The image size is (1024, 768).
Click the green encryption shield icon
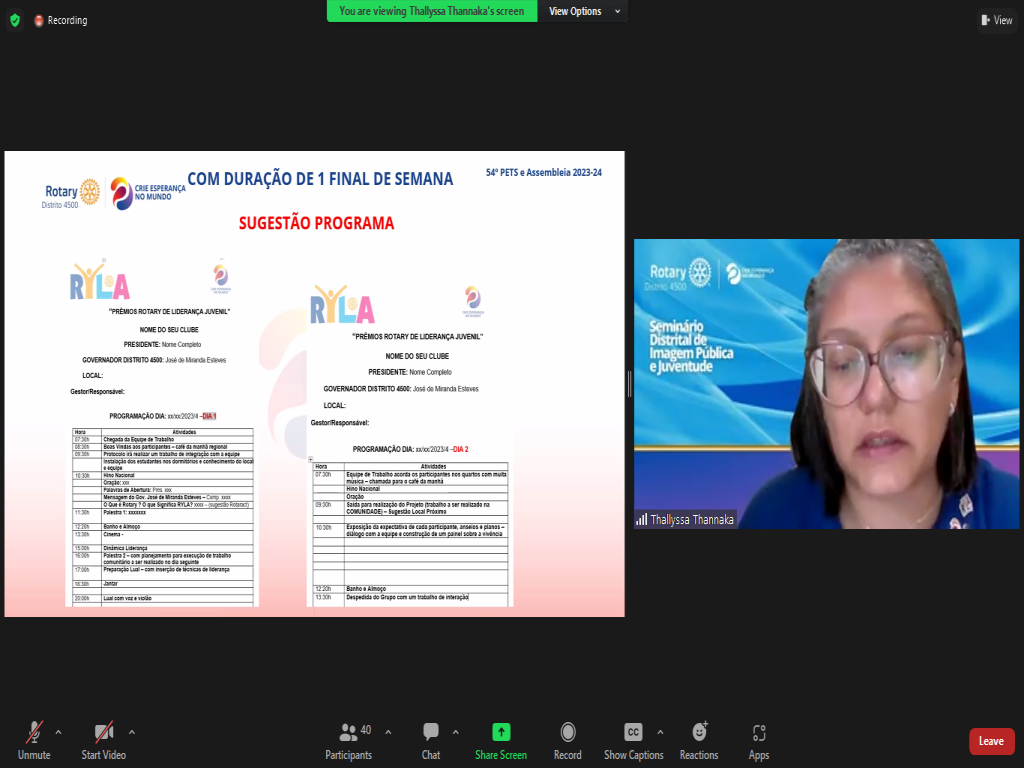click(x=14, y=20)
